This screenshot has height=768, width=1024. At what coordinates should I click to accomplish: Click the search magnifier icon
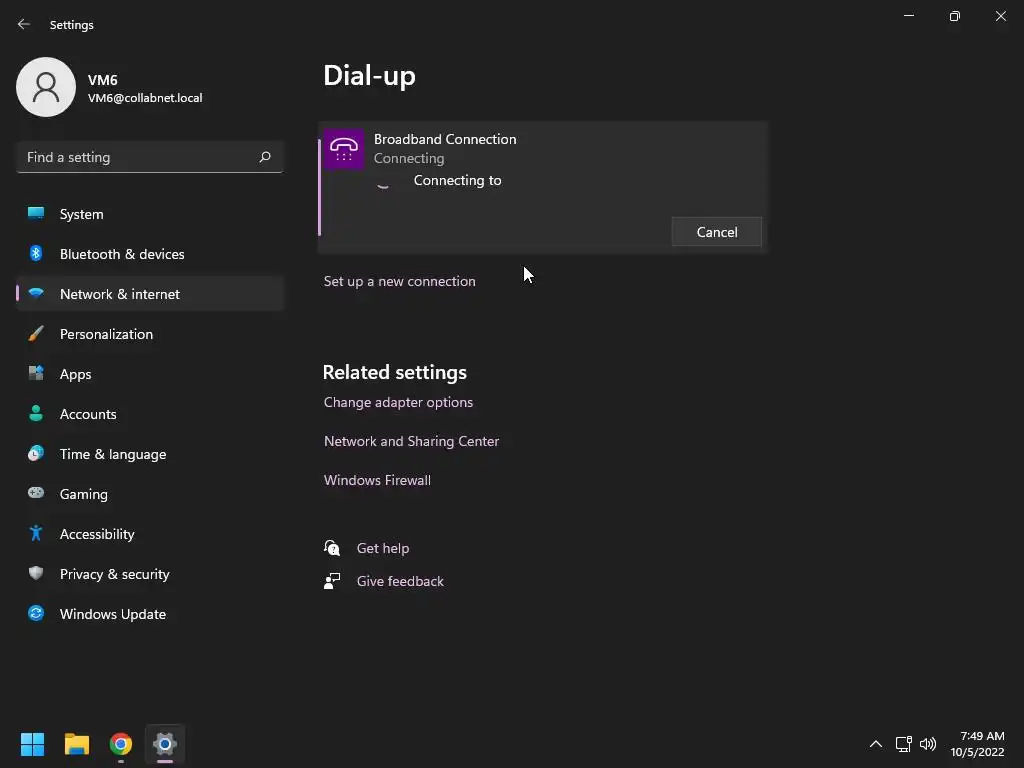(265, 157)
